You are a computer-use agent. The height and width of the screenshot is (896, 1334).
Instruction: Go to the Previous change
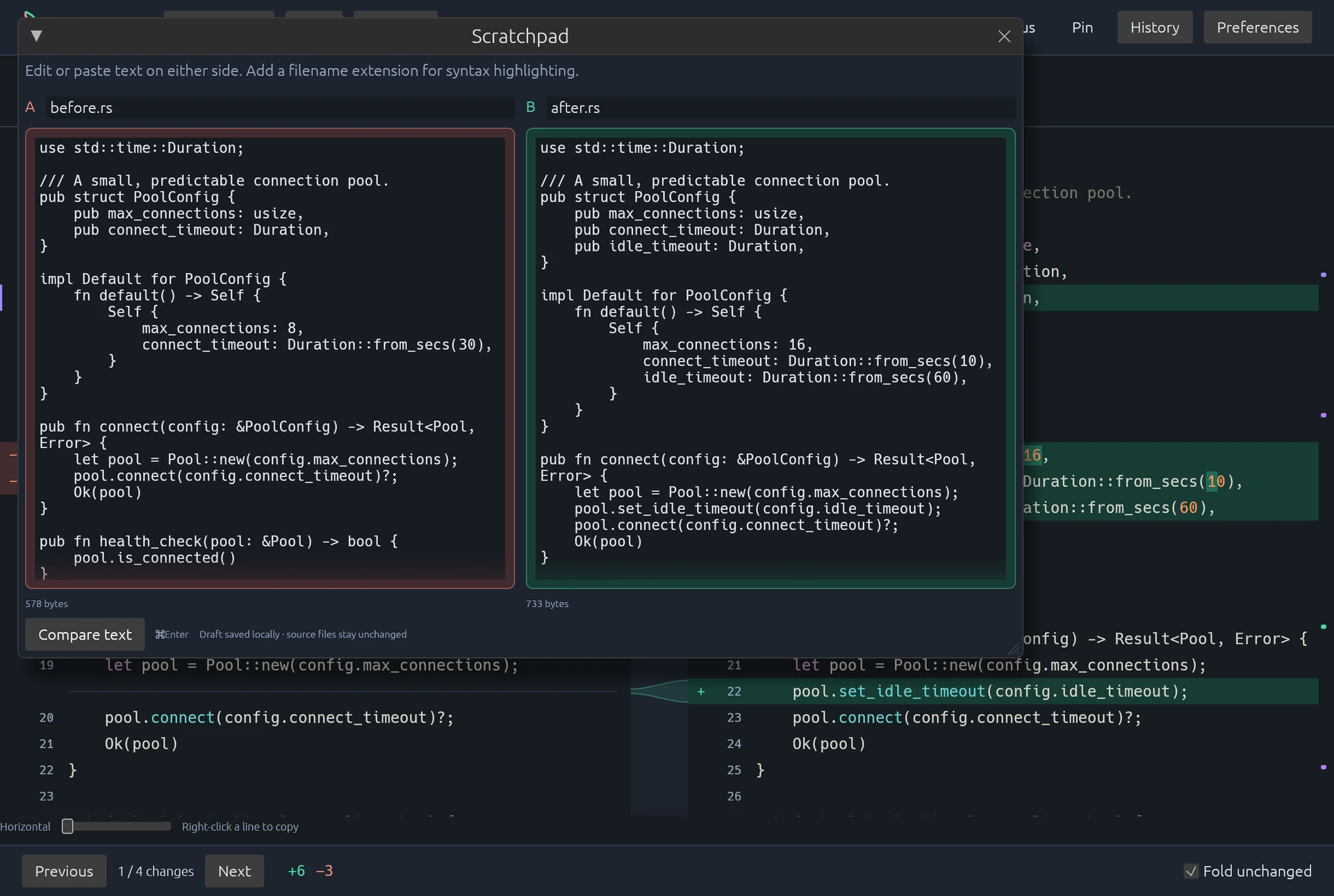tap(64, 871)
